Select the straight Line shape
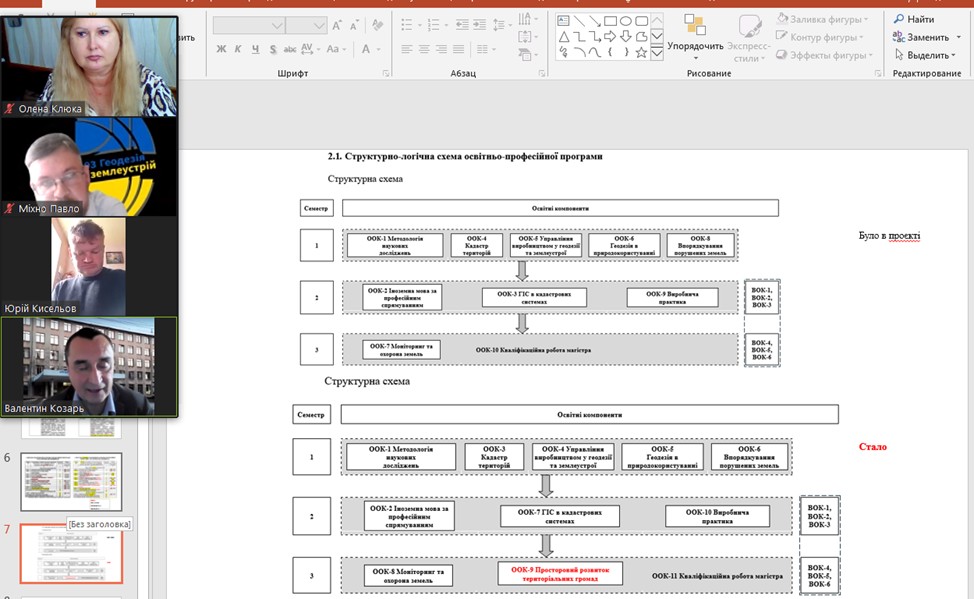This screenshot has width=974, height=599. pos(579,21)
